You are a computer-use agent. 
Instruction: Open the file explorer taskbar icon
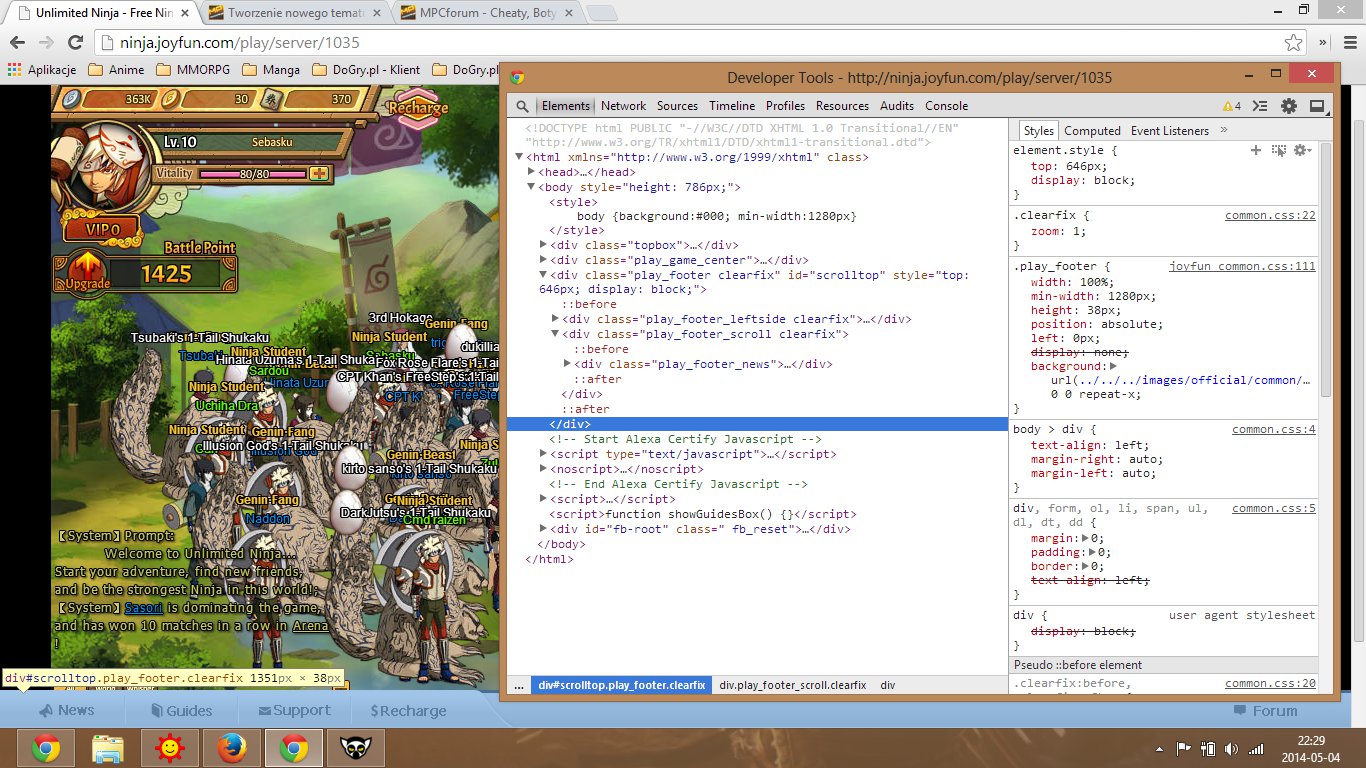point(108,748)
